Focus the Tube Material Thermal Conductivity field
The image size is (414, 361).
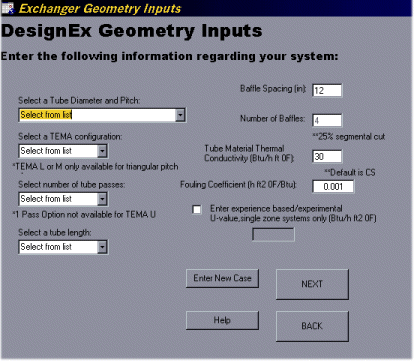click(327, 156)
